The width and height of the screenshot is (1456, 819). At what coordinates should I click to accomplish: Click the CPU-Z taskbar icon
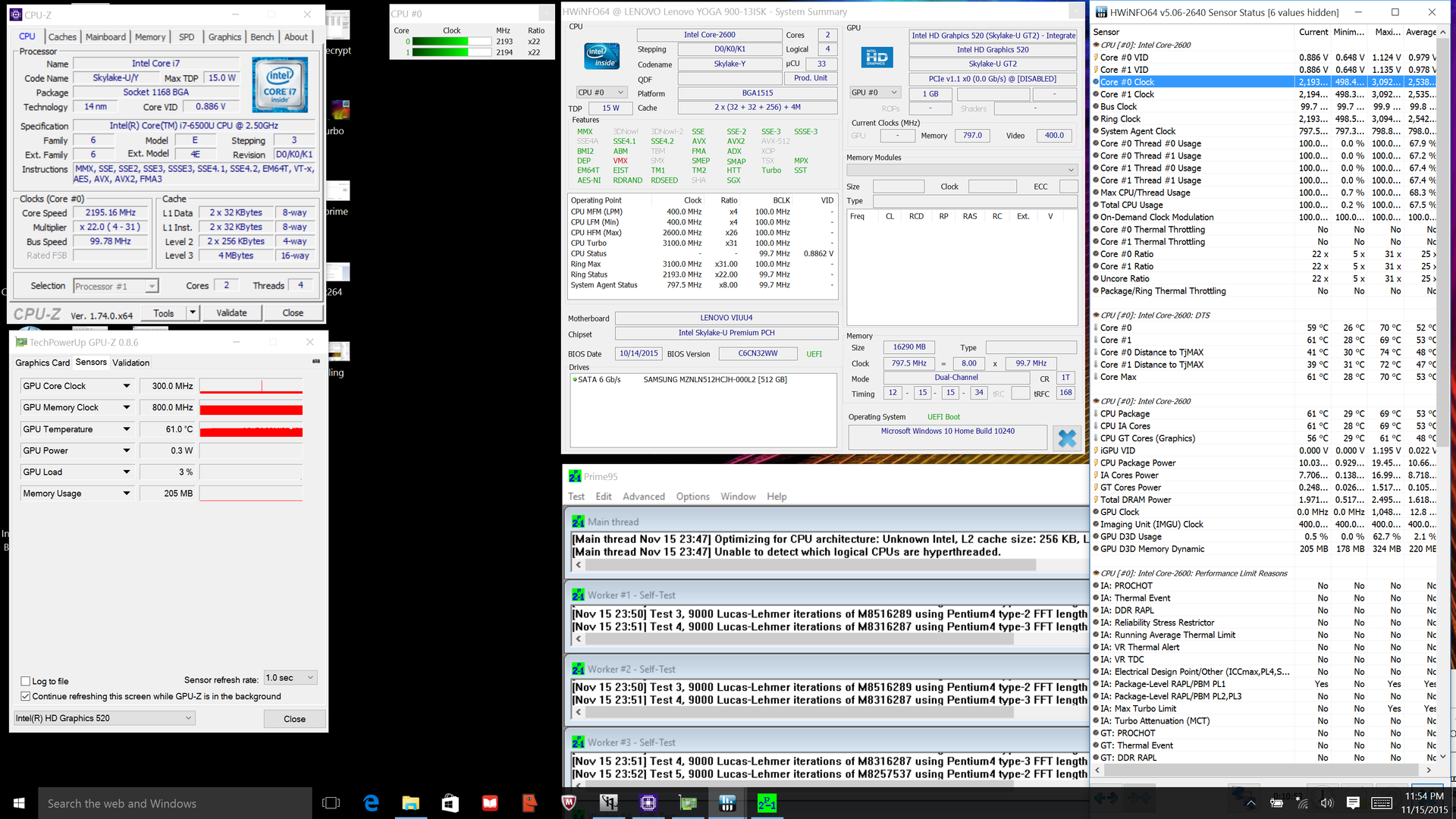(x=648, y=803)
